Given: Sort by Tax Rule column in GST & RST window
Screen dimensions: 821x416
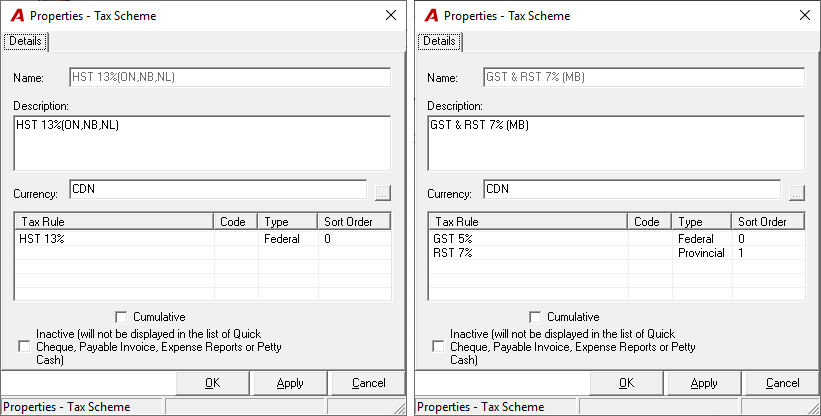Looking at the screenshot, I should click(x=528, y=222).
